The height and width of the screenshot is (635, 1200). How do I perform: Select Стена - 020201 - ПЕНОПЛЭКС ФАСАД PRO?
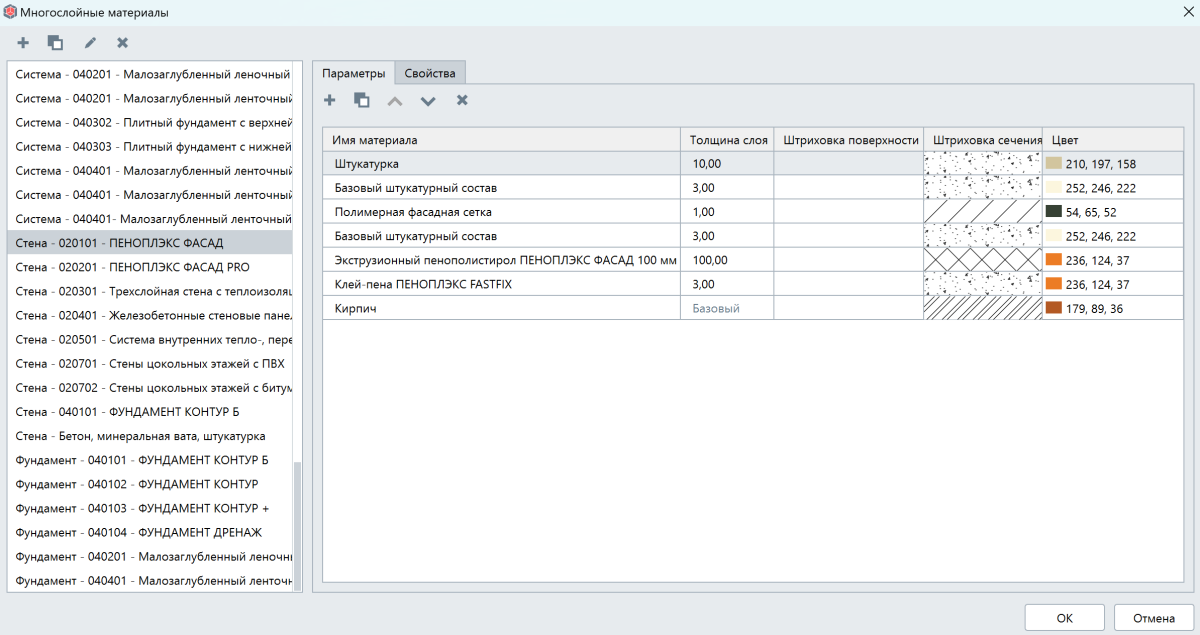(133, 267)
